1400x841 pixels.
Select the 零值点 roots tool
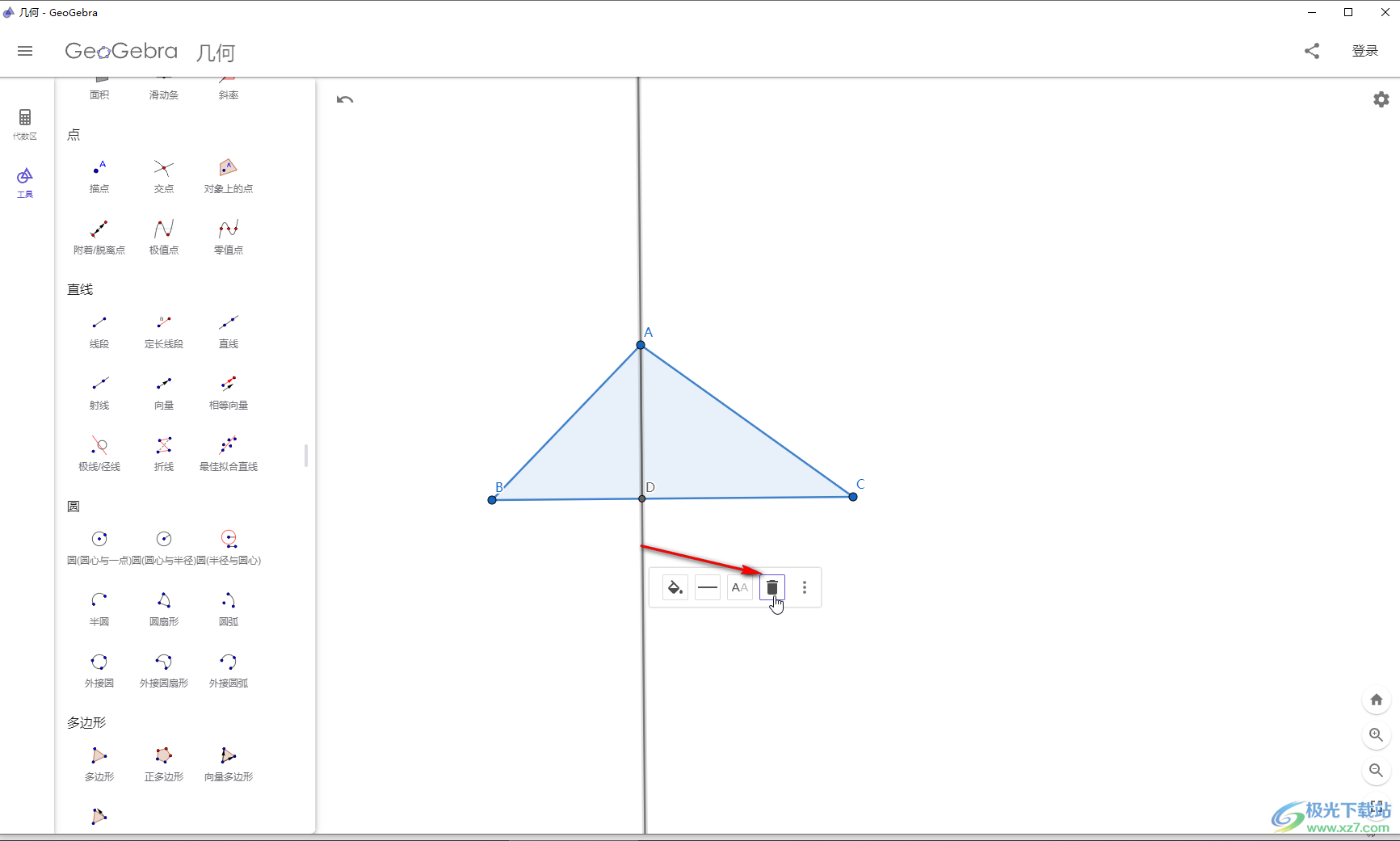(x=229, y=237)
